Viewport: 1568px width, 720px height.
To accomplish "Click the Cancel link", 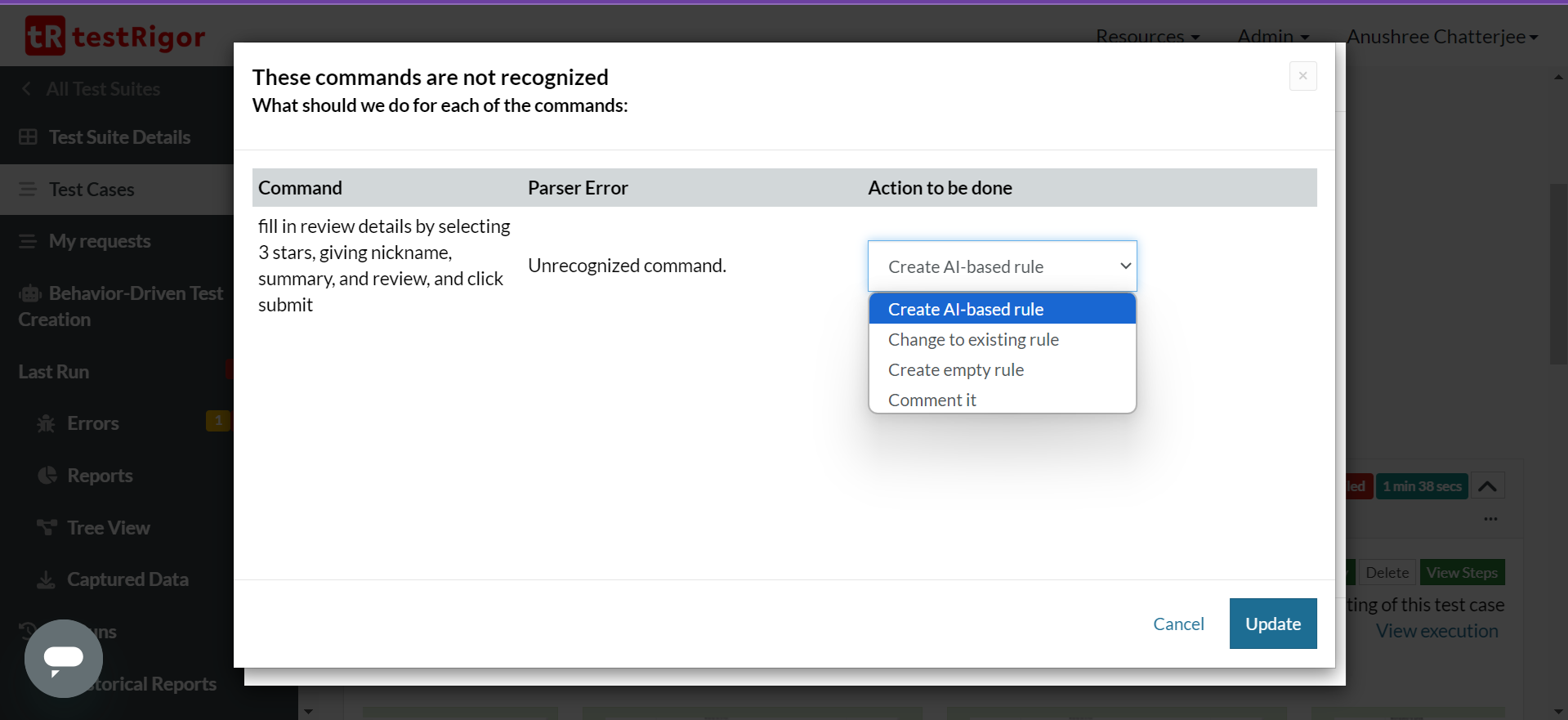I will 1178,624.
